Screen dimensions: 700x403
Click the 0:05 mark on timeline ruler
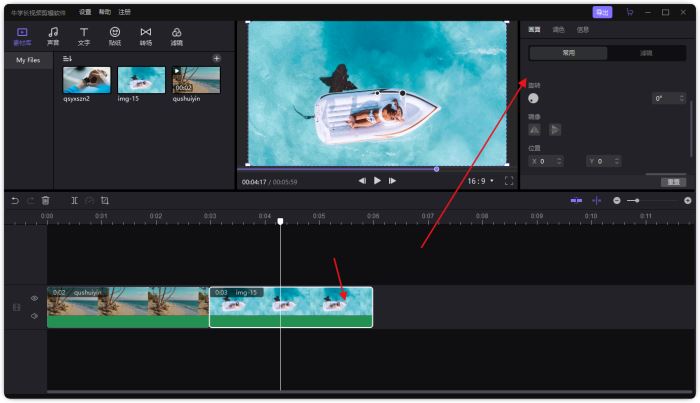[x=319, y=216]
